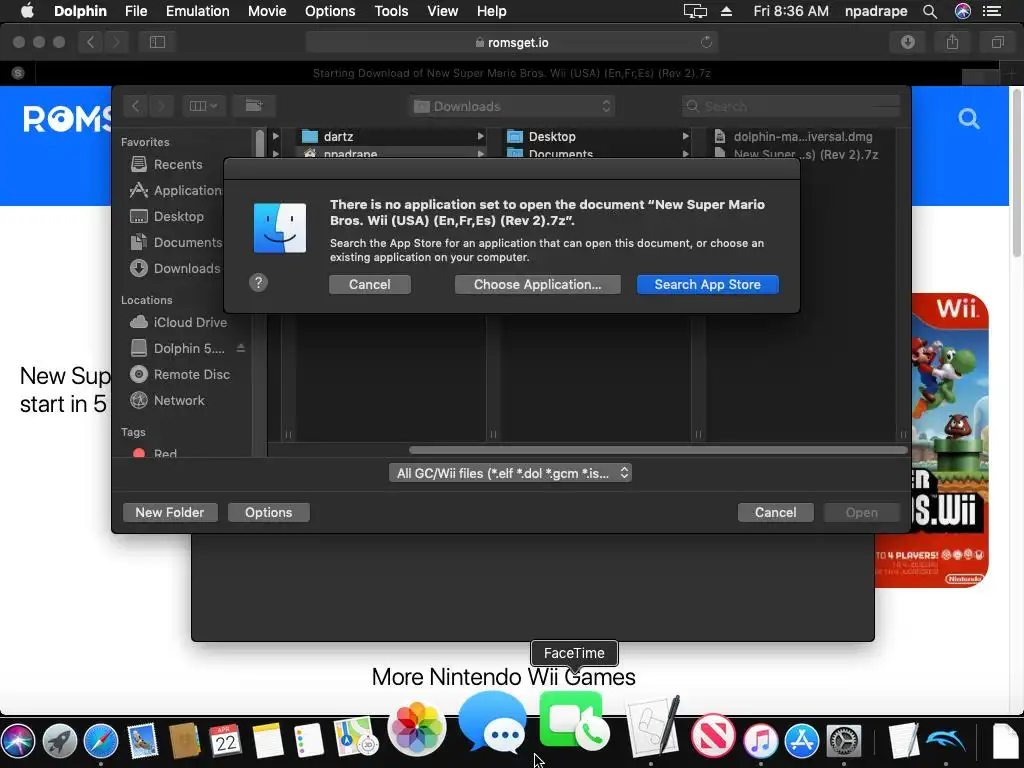Select Desktop folder in column view

click(552, 136)
